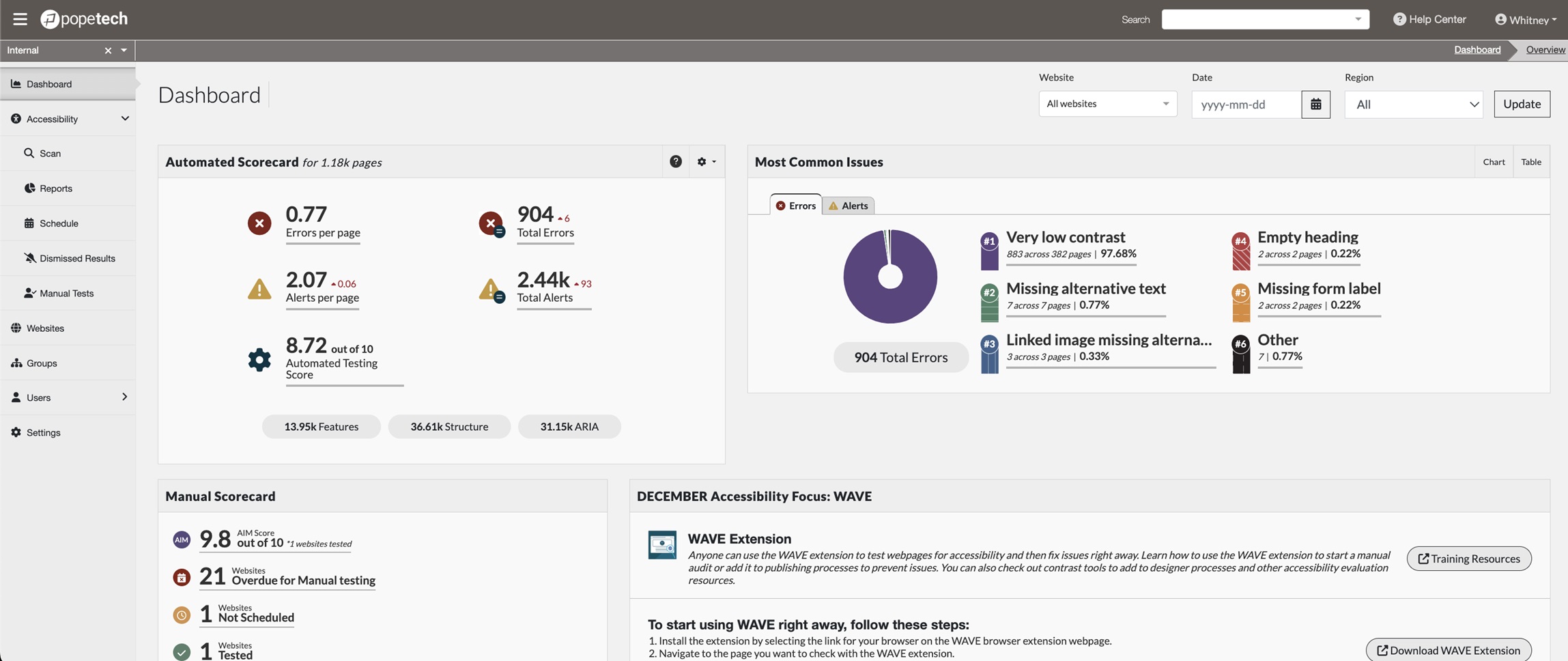
Task: Click the #4 Empty heading red swatch
Action: coord(1240,251)
